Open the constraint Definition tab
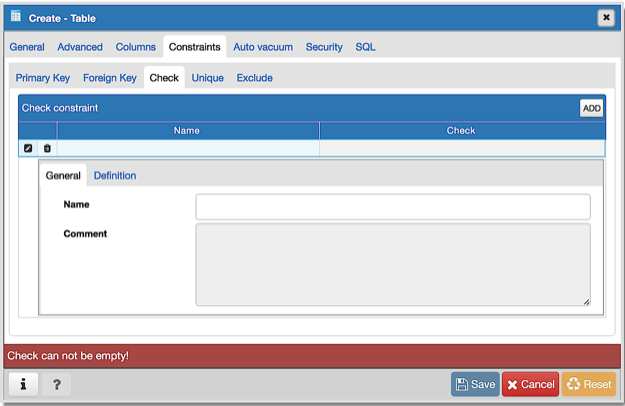The image size is (625, 406). point(115,176)
